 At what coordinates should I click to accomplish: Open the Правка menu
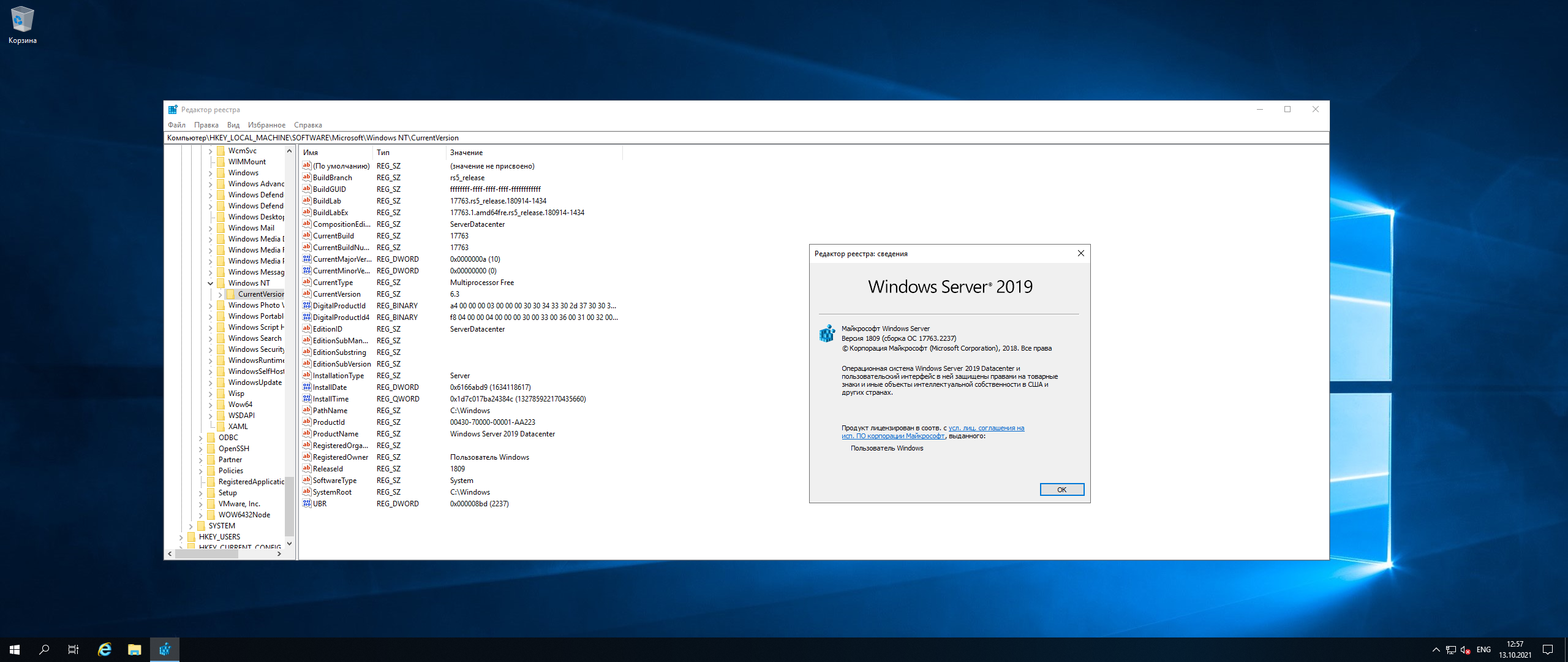pos(206,125)
